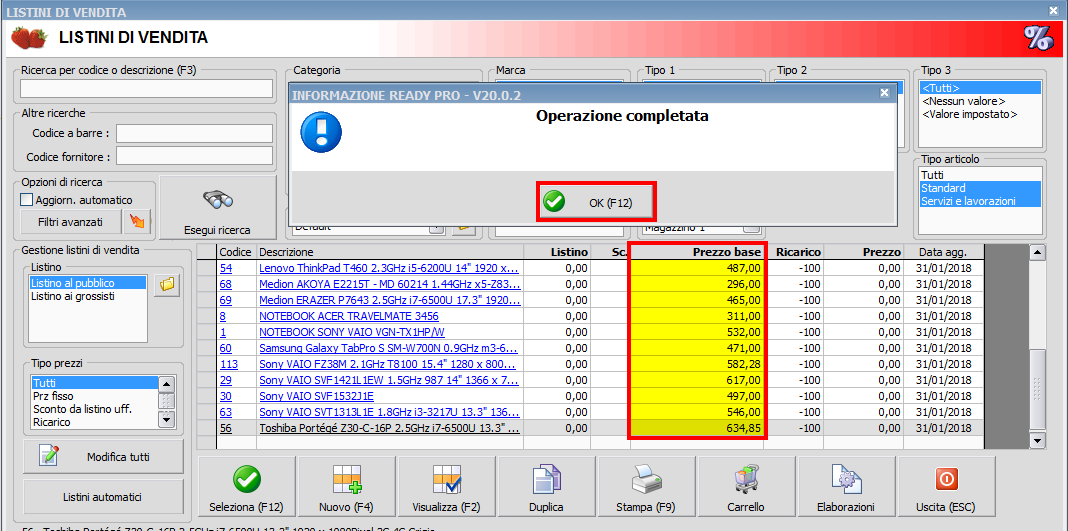Run search with the binoculars Esegui ricerca button

pos(217,208)
